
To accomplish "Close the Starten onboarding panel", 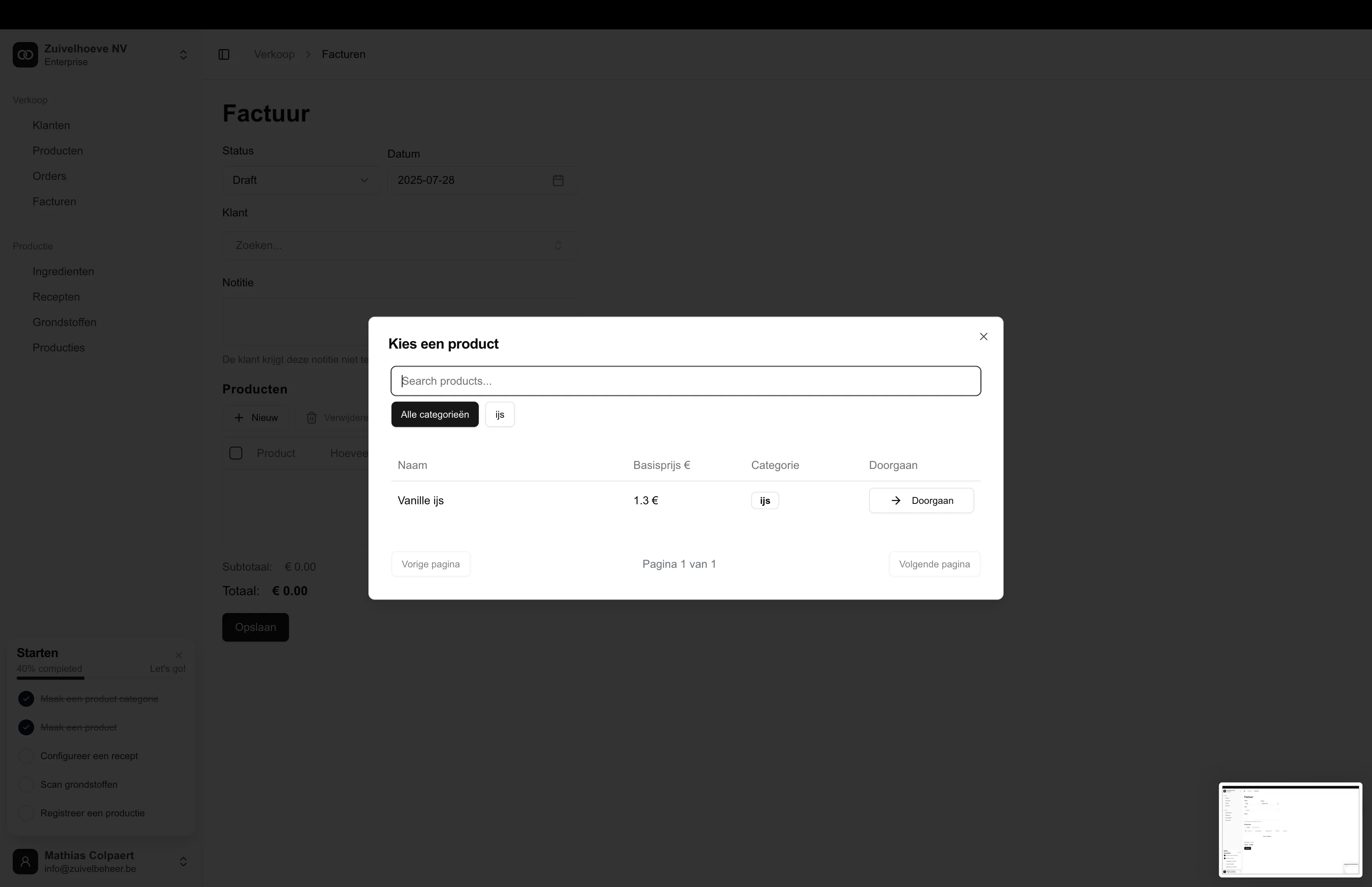I will 179,655.
